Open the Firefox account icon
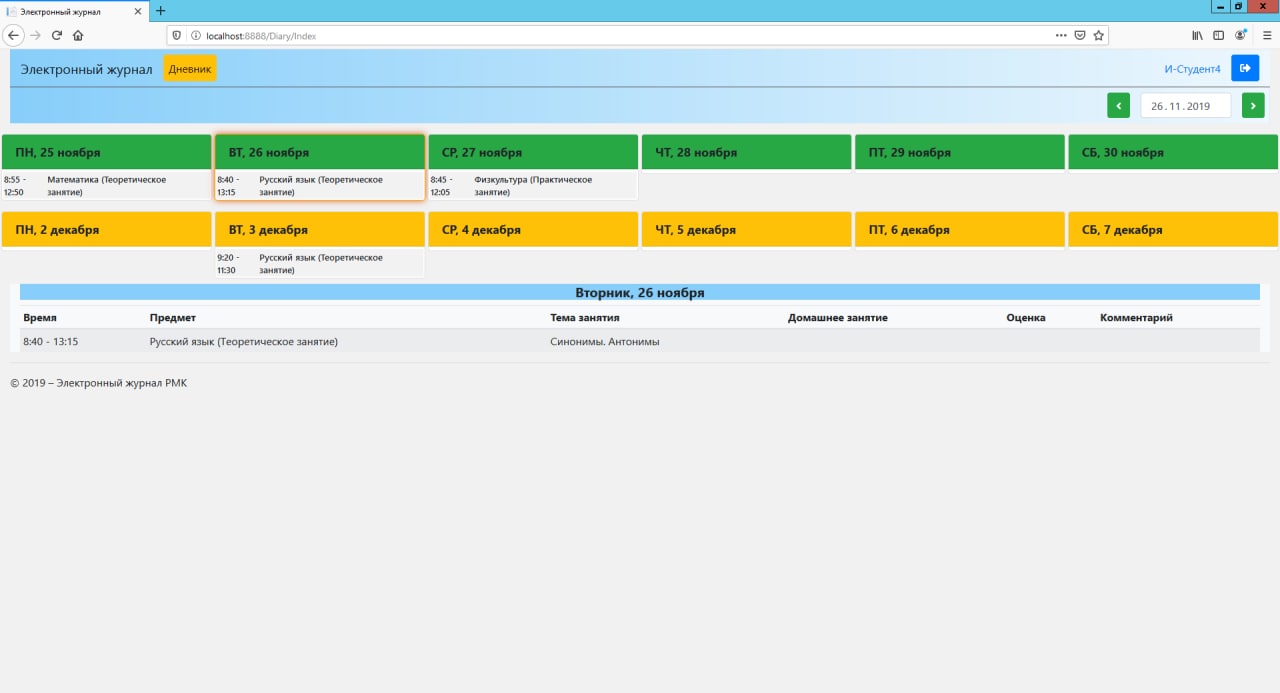The width and height of the screenshot is (1280, 693). point(1241,35)
